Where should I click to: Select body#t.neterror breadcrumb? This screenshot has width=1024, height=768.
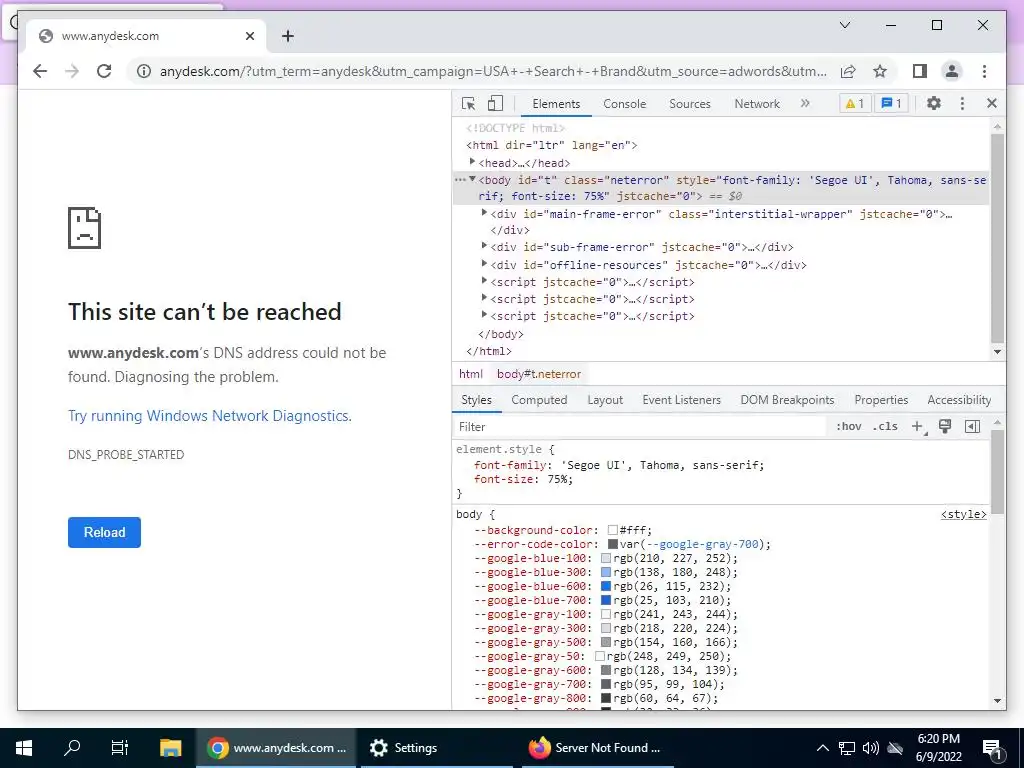[x=539, y=374]
